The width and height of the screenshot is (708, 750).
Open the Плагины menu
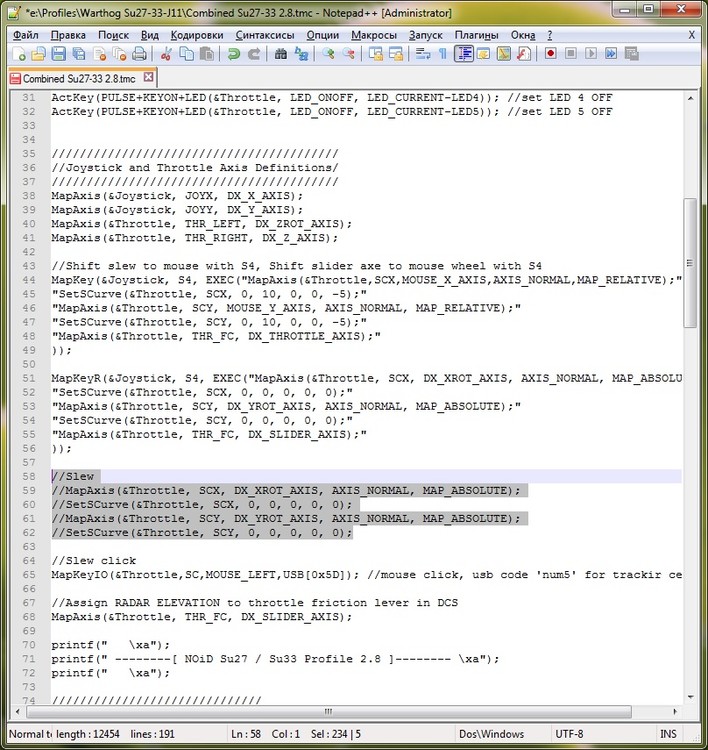point(476,35)
